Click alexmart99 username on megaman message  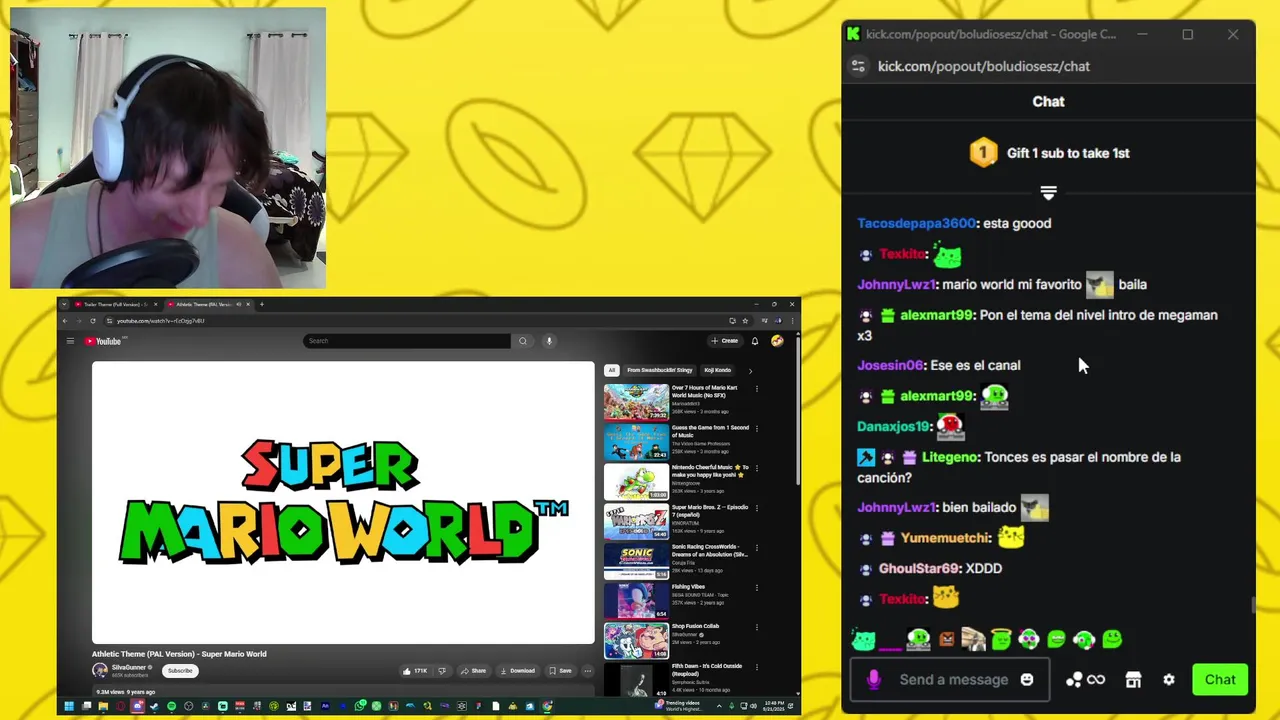(x=936, y=315)
